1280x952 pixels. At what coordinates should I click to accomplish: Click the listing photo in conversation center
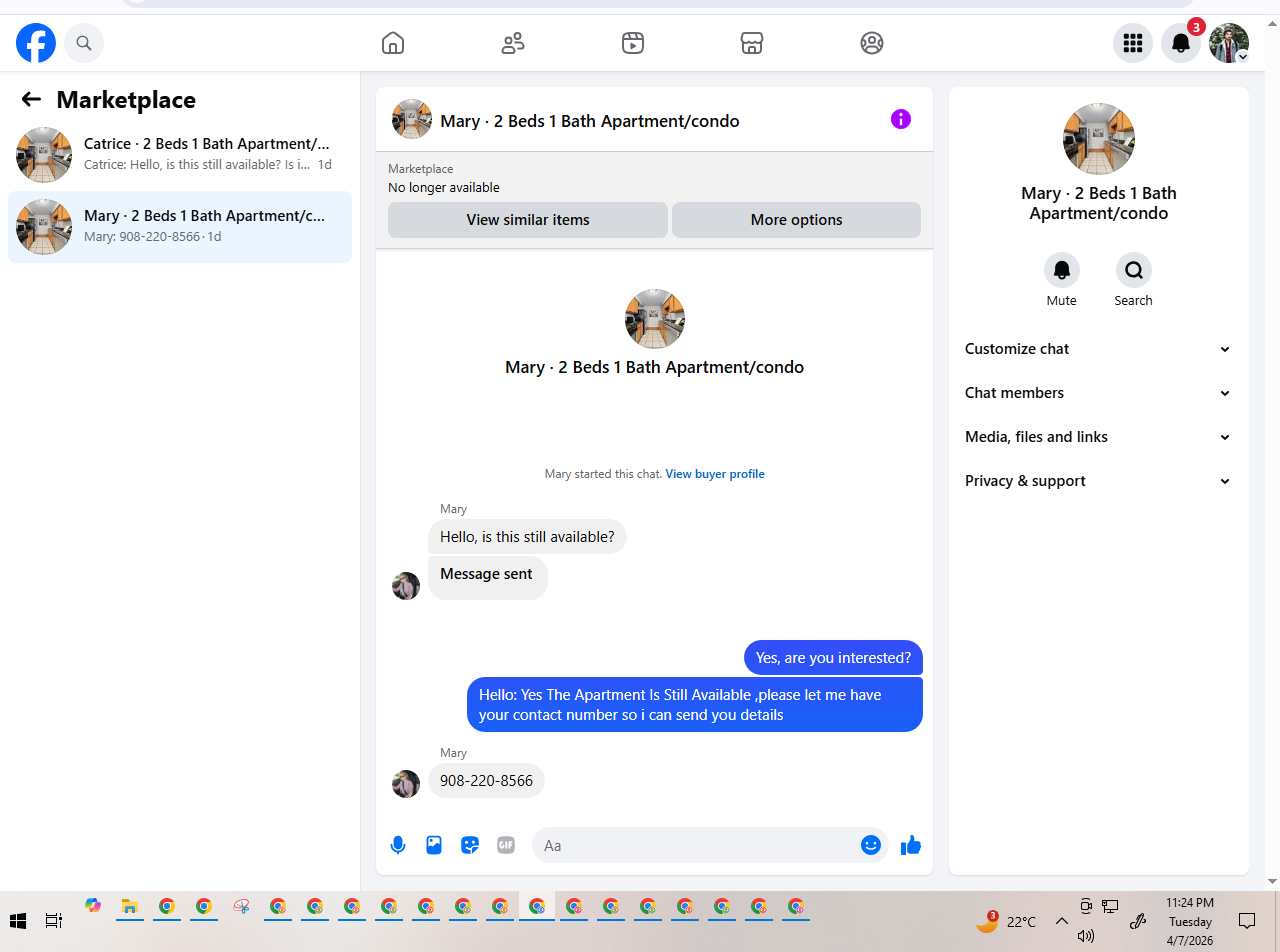point(655,319)
